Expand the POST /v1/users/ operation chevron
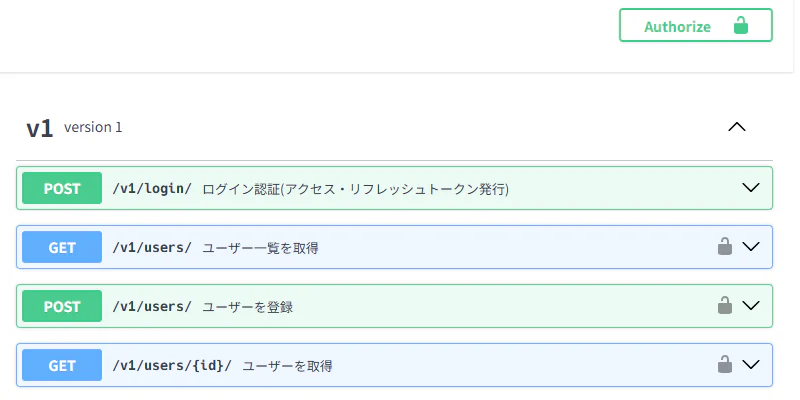 point(752,306)
